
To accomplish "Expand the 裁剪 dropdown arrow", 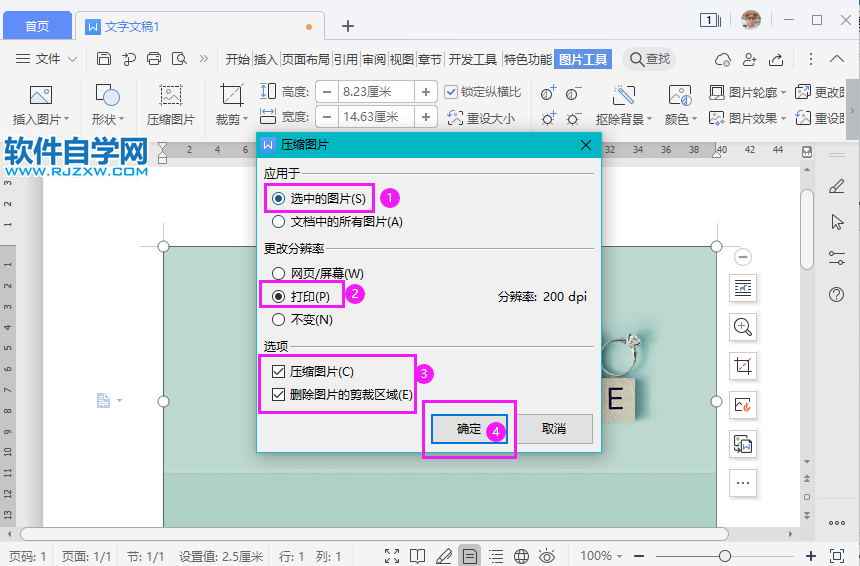I will (x=246, y=119).
